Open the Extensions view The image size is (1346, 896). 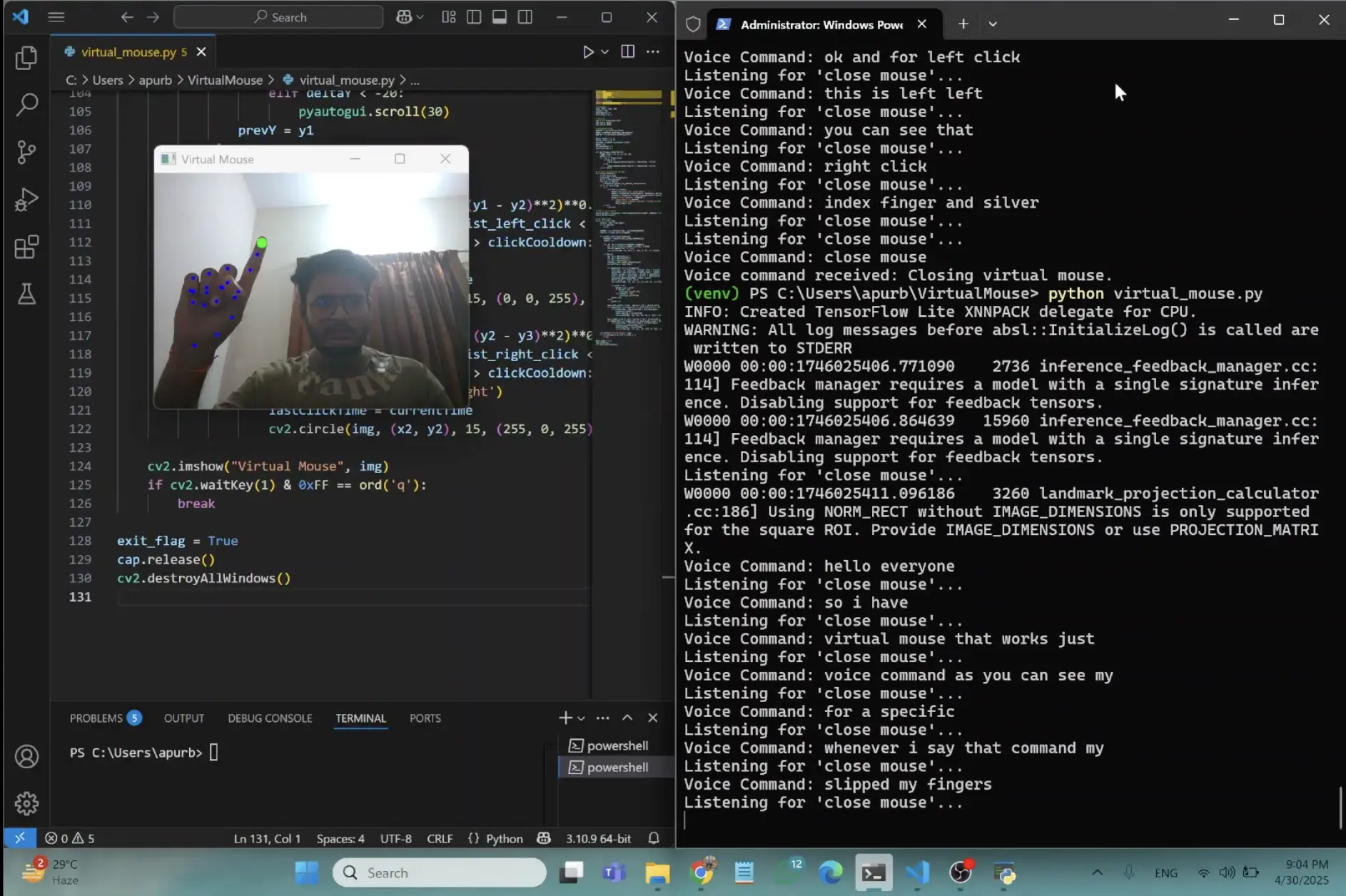[26, 248]
